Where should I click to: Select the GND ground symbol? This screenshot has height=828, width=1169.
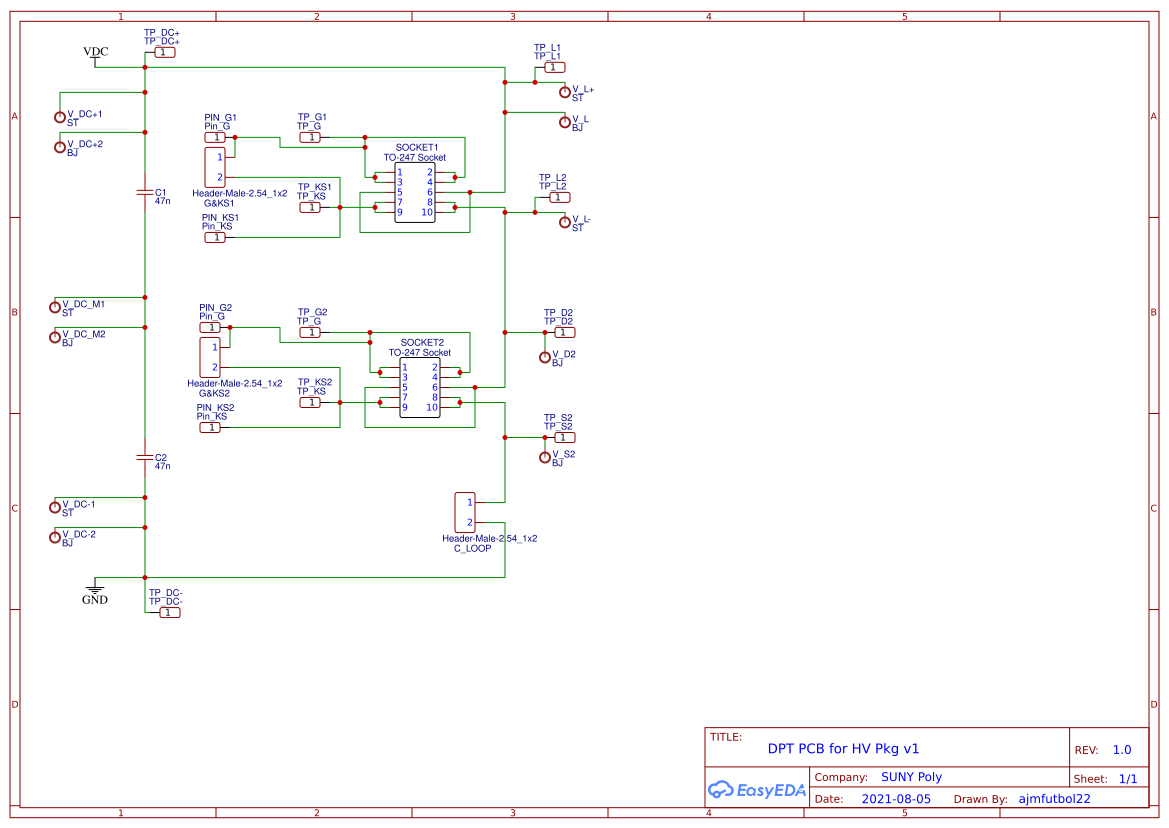tap(96, 591)
